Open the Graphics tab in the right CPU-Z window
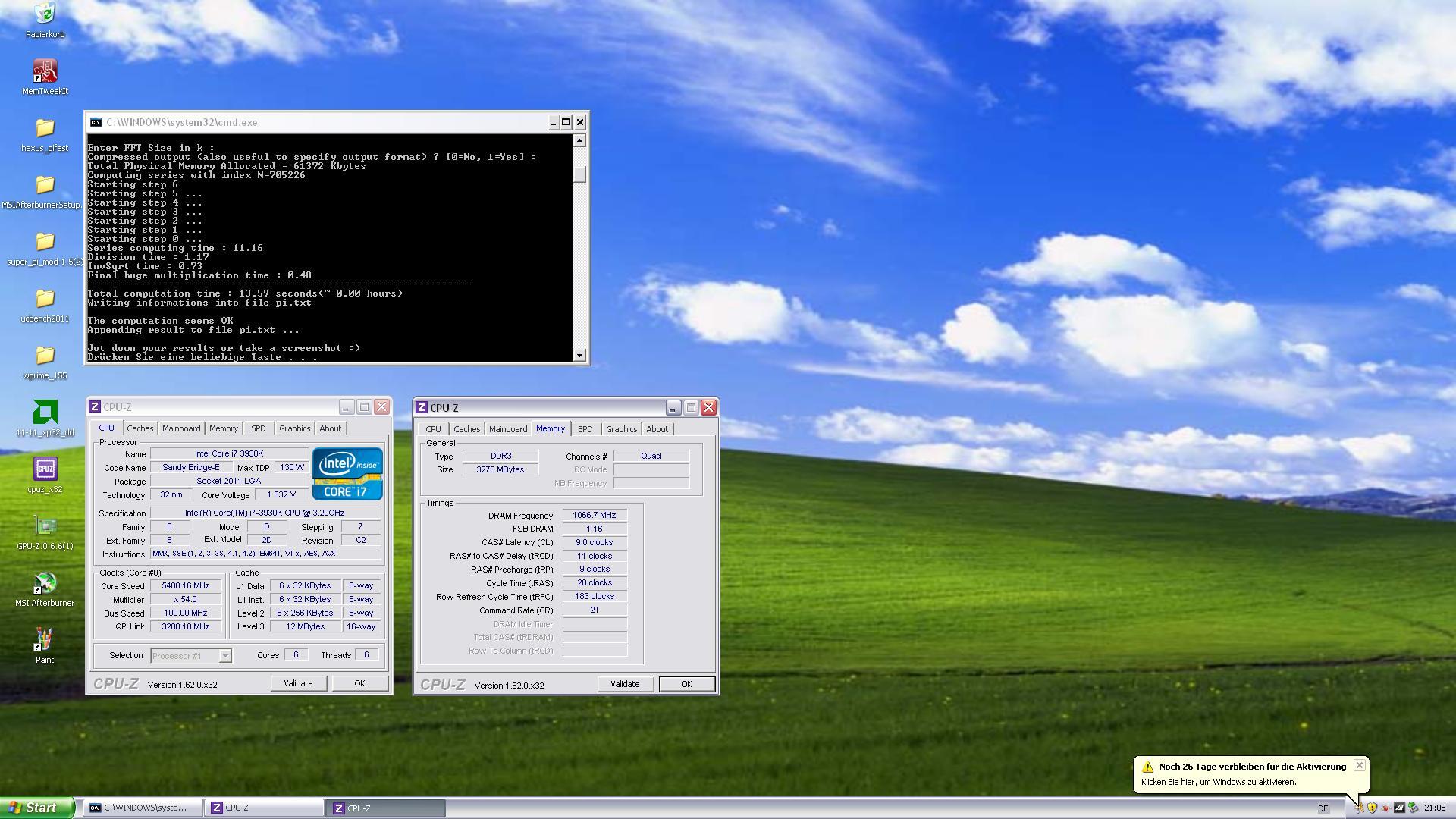The height and width of the screenshot is (819, 1456). (x=622, y=429)
